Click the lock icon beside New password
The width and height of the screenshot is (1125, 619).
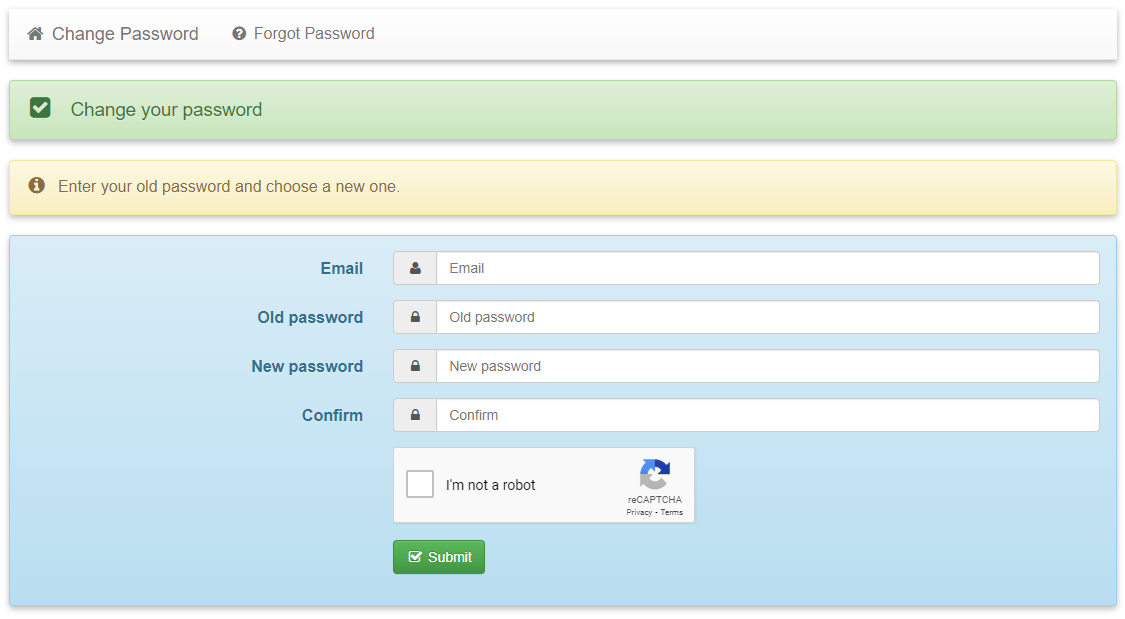click(415, 366)
